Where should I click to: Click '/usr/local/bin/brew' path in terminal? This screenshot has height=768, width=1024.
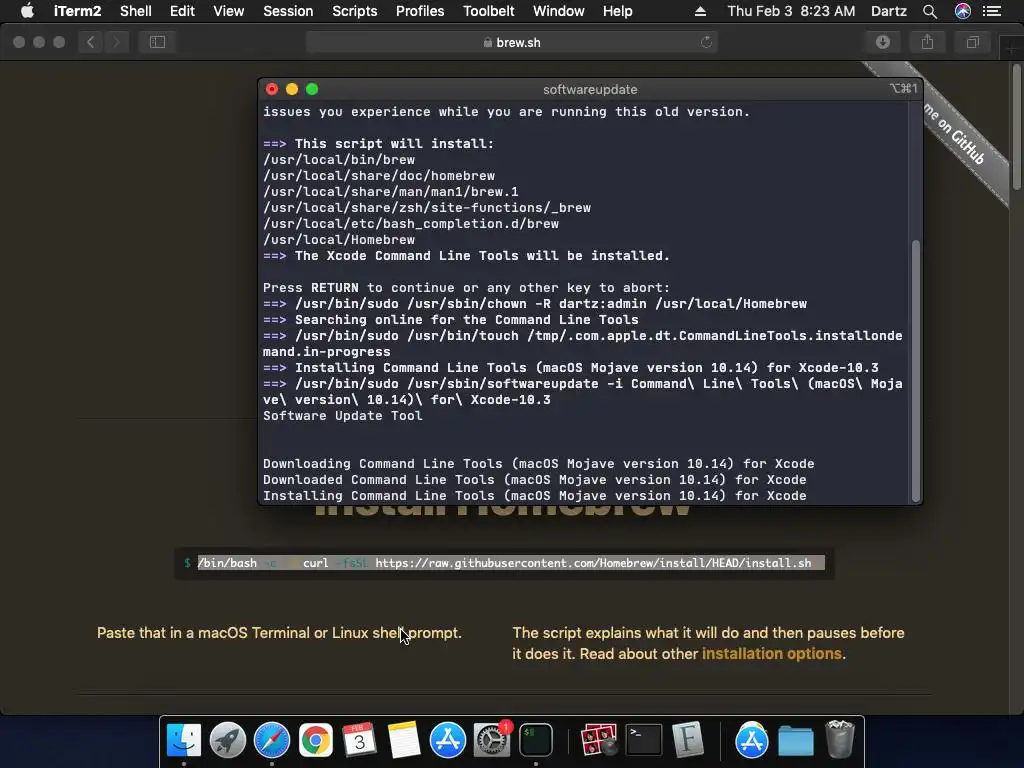pyautogui.click(x=339, y=160)
